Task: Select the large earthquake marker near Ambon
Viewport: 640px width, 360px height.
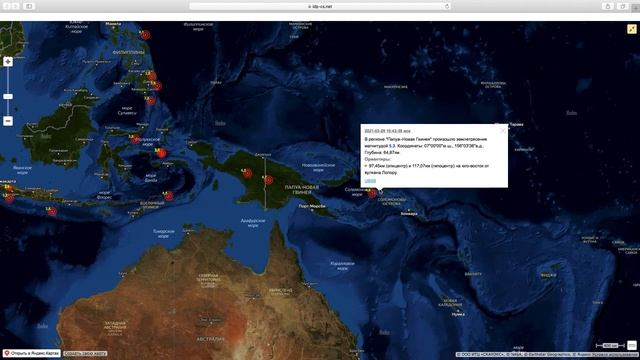Action: (161, 153)
